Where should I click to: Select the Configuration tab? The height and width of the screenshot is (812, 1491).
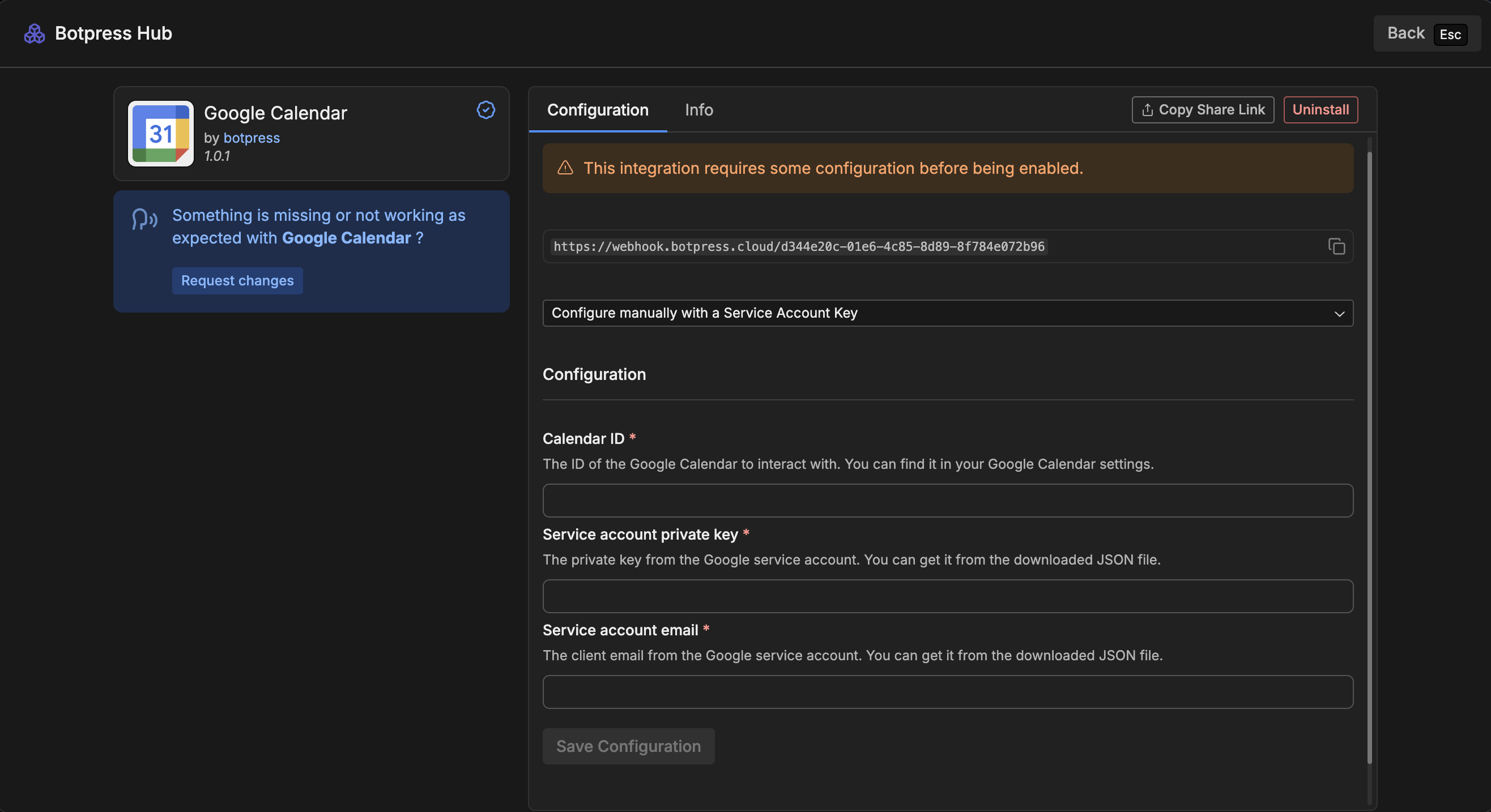tap(597, 110)
